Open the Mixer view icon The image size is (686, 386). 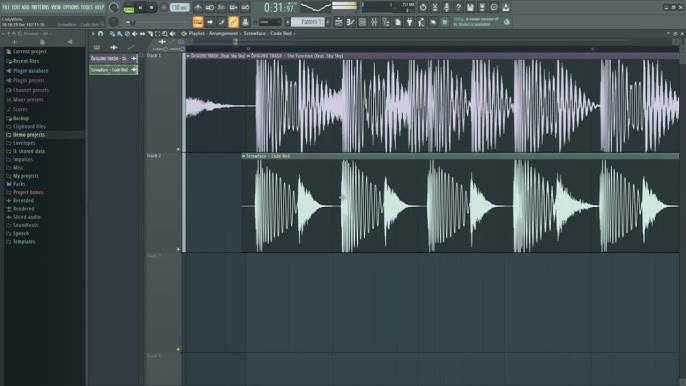[374, 22]
